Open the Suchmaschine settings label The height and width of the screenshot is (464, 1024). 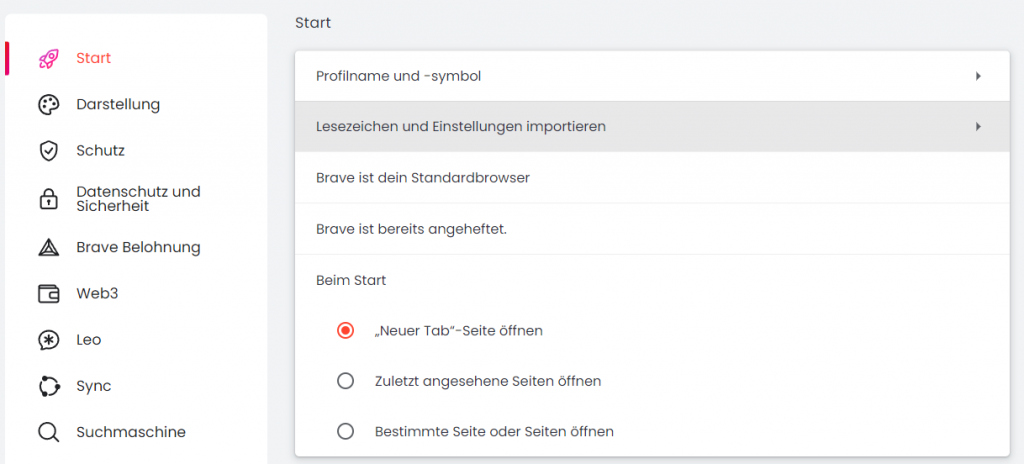[x=131, y=433]
